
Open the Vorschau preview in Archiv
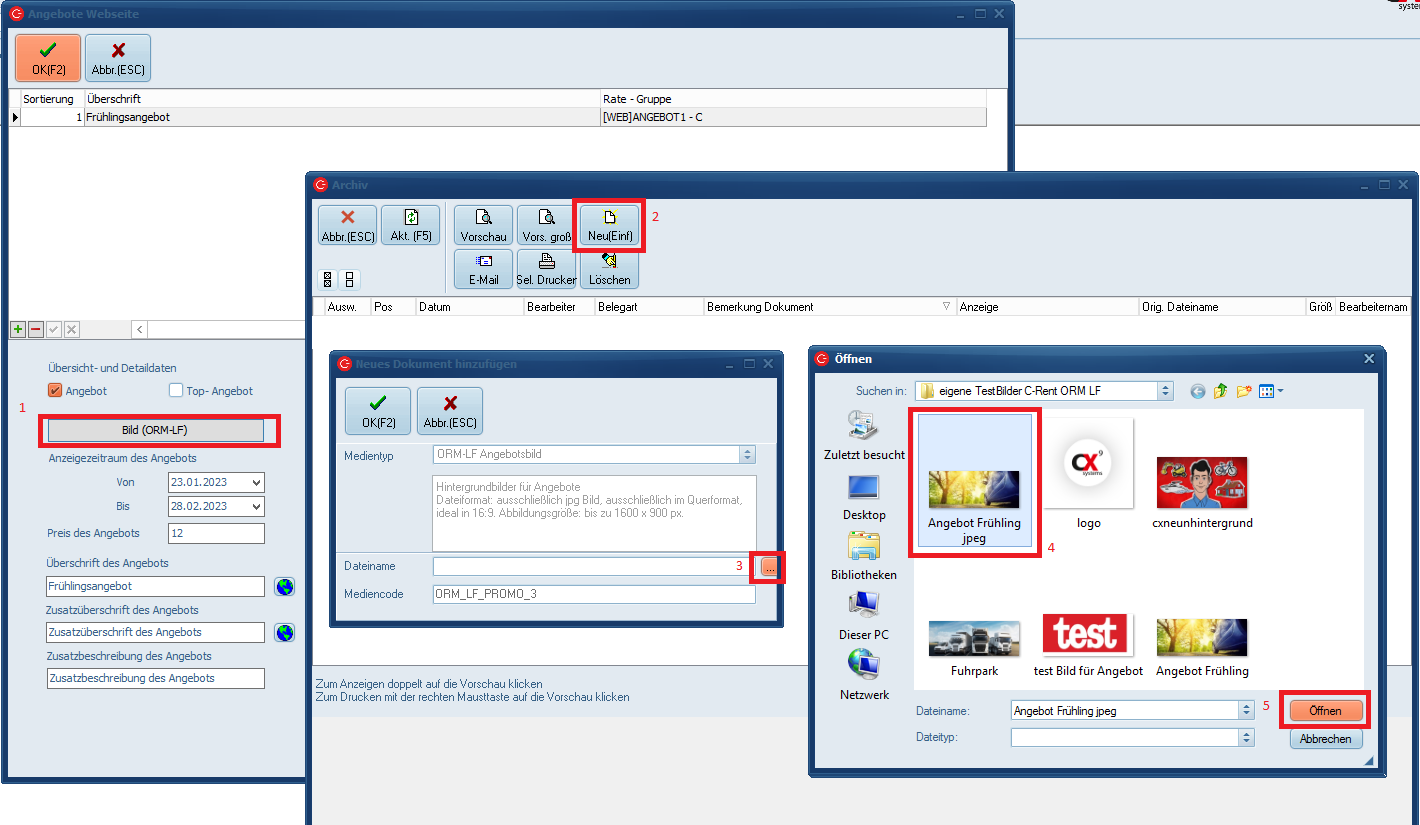483,225
